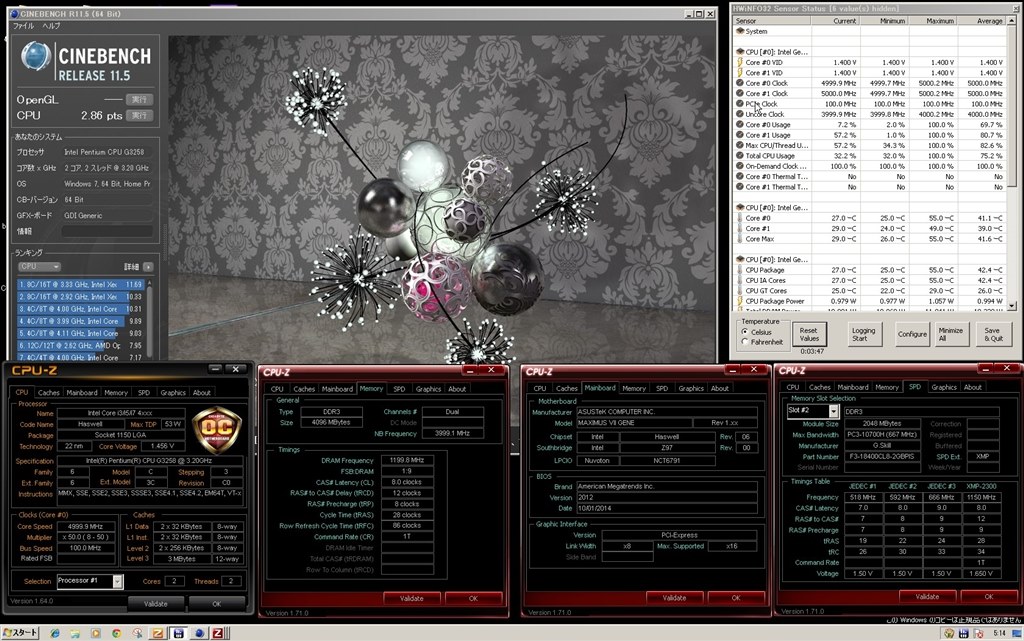This screenshot has width=1024, height=641.
Task: Click the orange Z CPU-Z taskbar icon
Action: tap(158, 633)
